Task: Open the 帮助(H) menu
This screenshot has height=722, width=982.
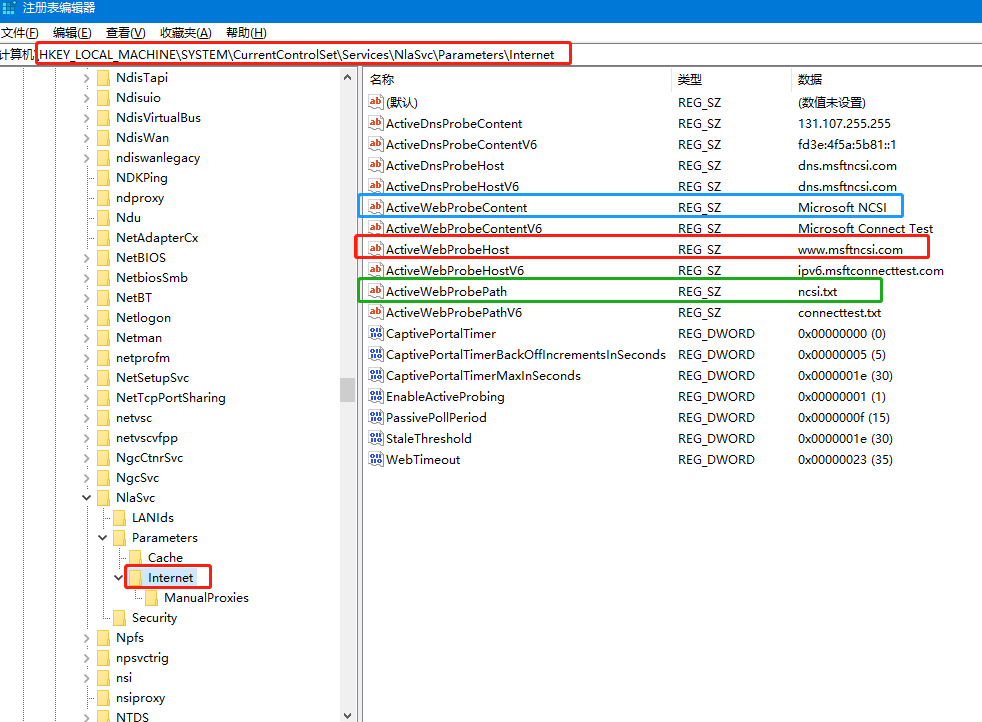Action: tap(246, 33)
